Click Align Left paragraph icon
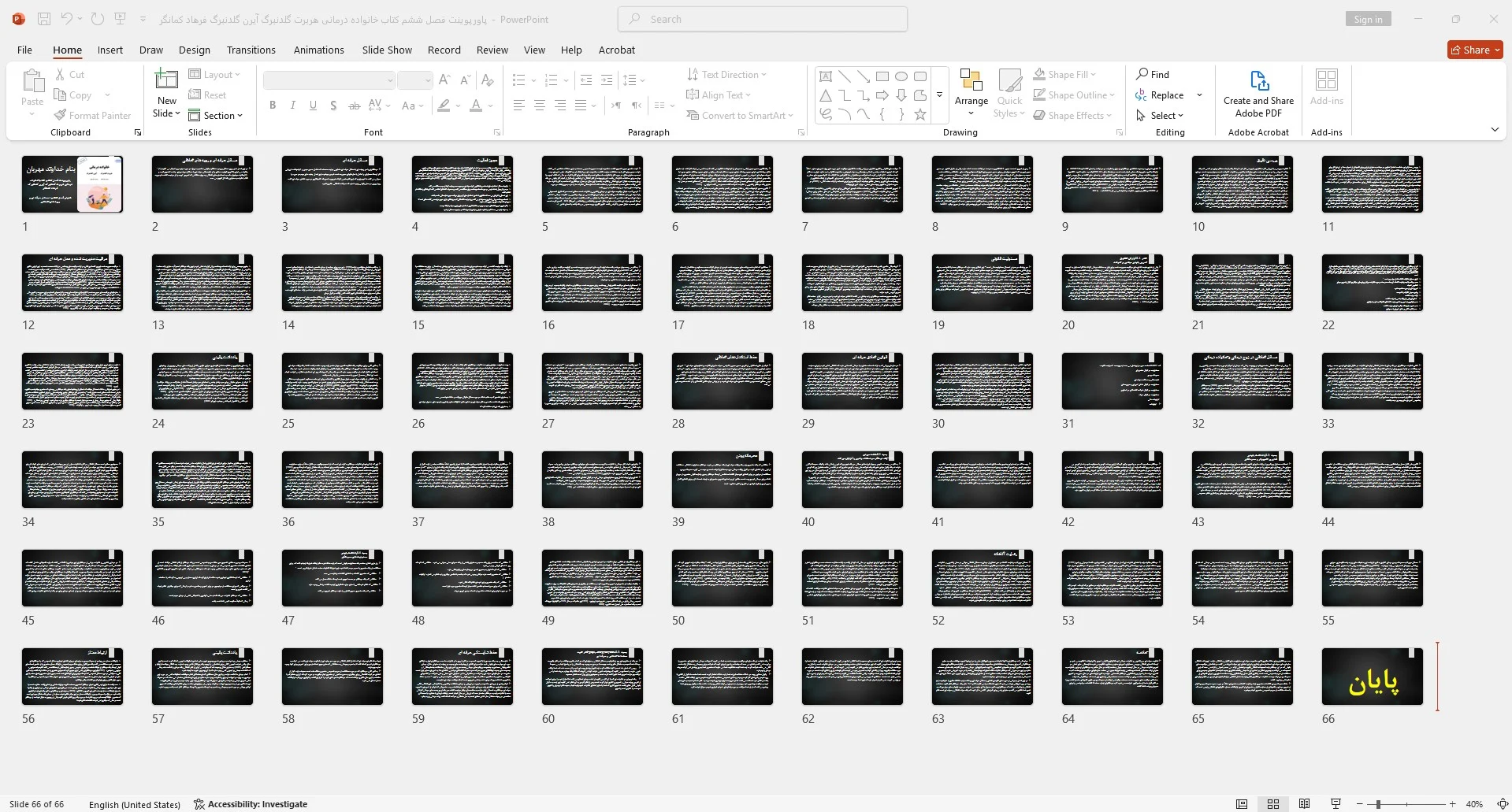This screenshot has height=812, width=1512. click(x=519, y=105)
